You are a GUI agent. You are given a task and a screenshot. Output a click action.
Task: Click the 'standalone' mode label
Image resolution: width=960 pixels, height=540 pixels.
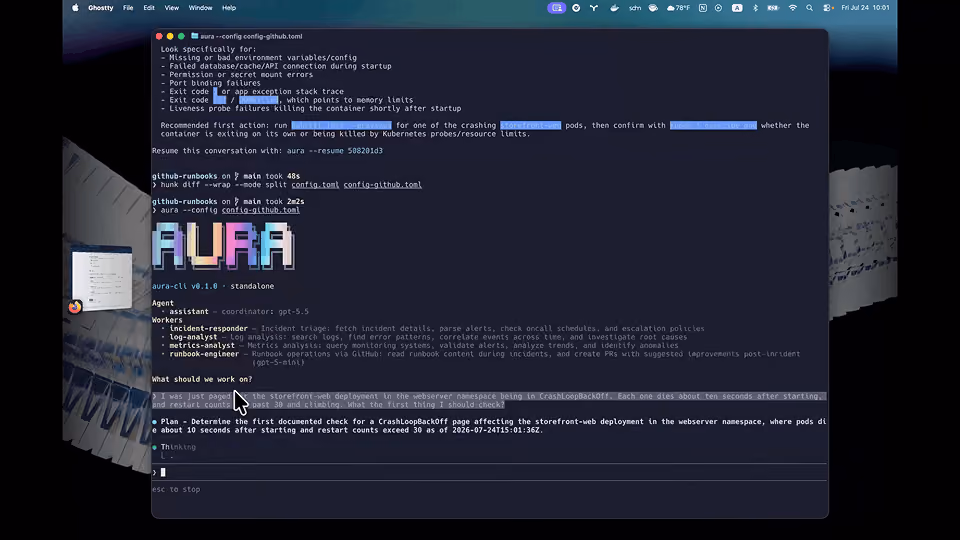[x=252, y=286]
